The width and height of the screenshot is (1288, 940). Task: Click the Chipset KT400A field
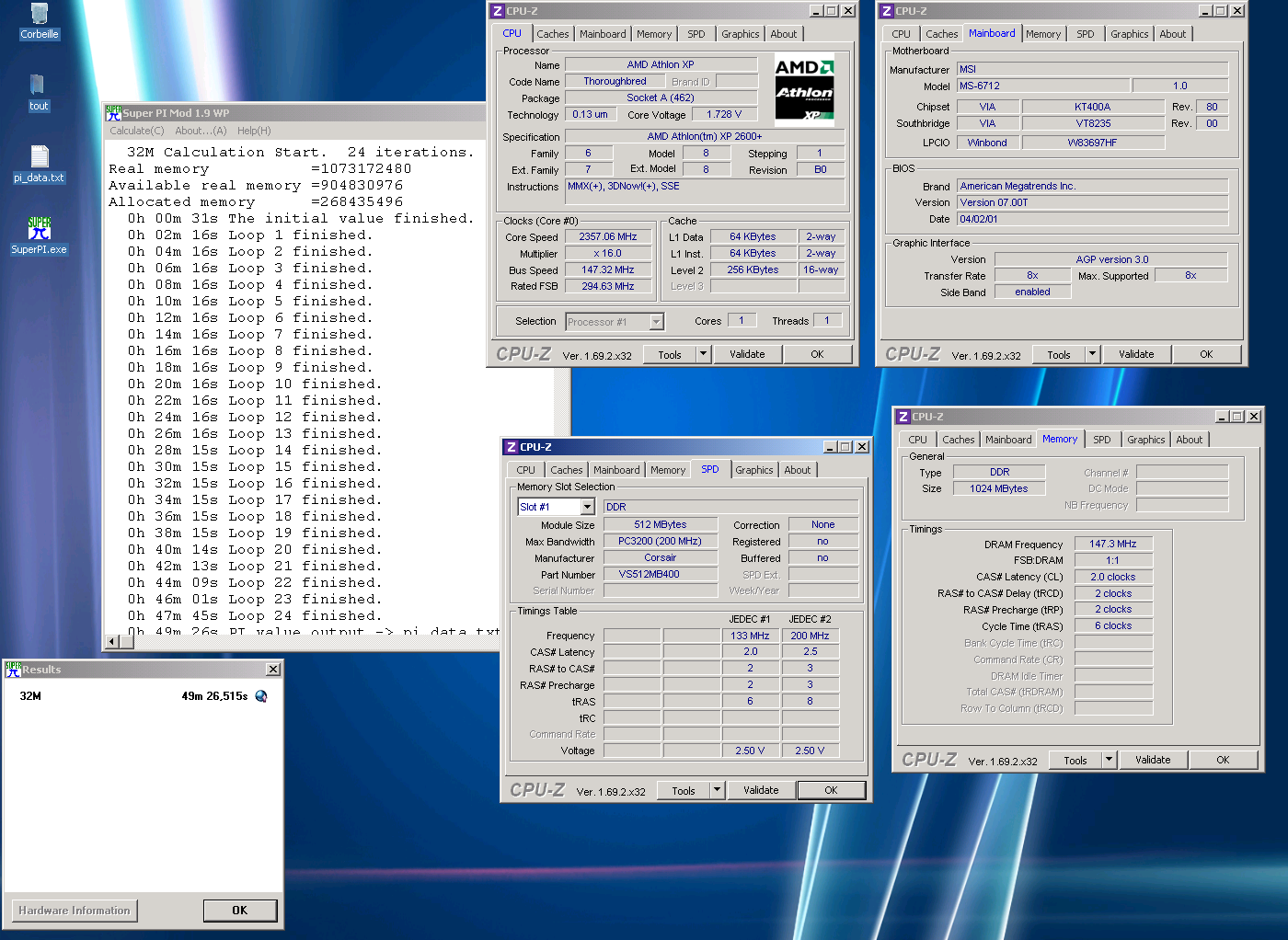pos(1092,107)
